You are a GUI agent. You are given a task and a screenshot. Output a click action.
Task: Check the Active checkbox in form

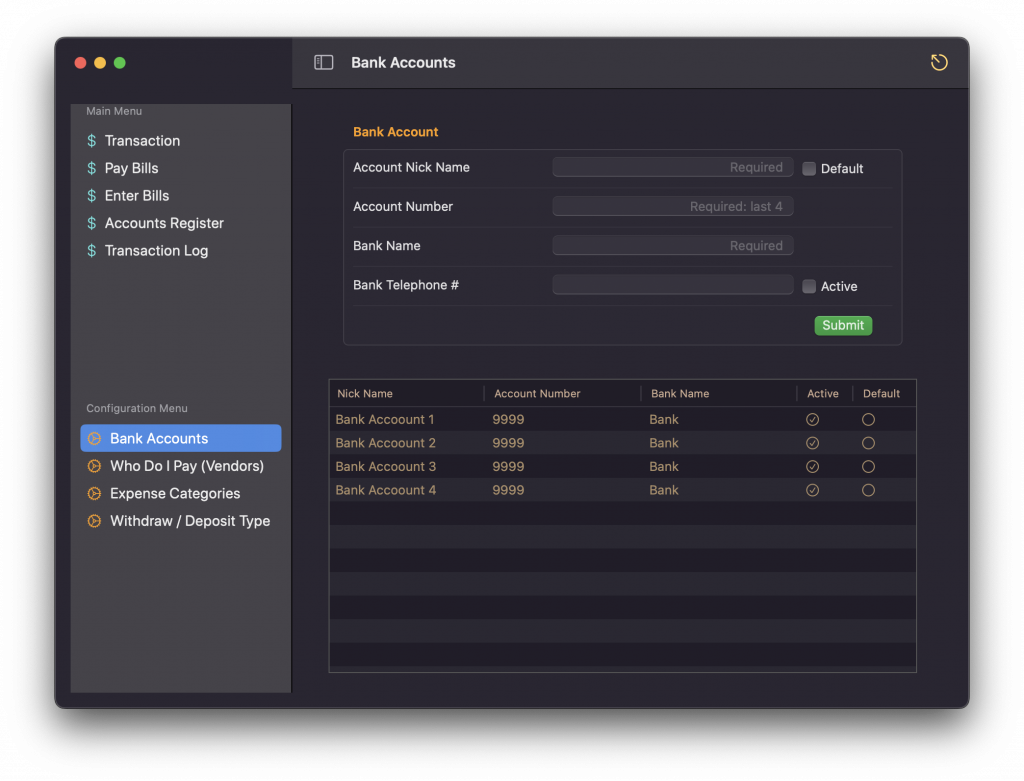pos(809,287)
